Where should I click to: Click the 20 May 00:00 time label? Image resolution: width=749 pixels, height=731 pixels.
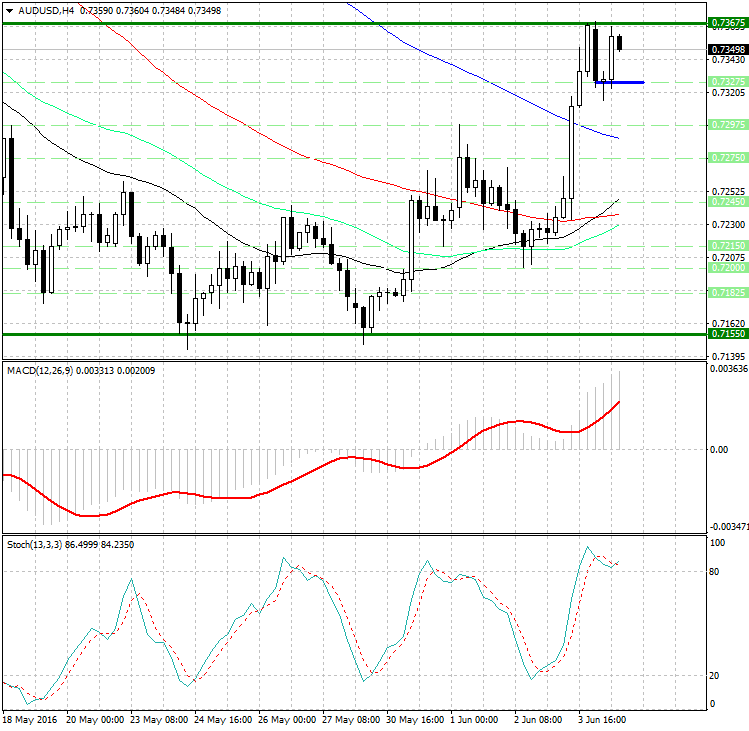[x=95, y=720]
